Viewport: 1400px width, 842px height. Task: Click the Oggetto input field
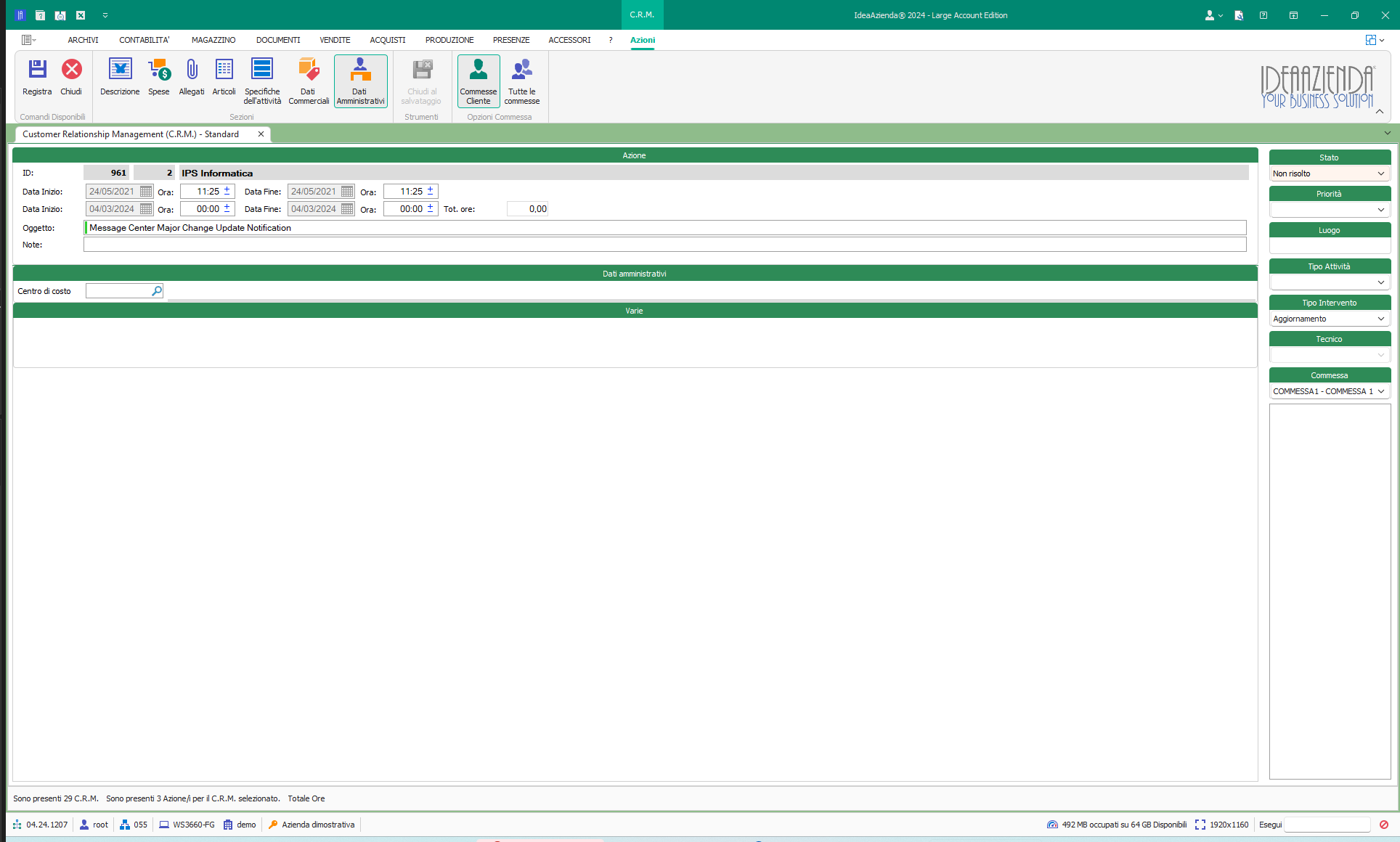[665, 228]
